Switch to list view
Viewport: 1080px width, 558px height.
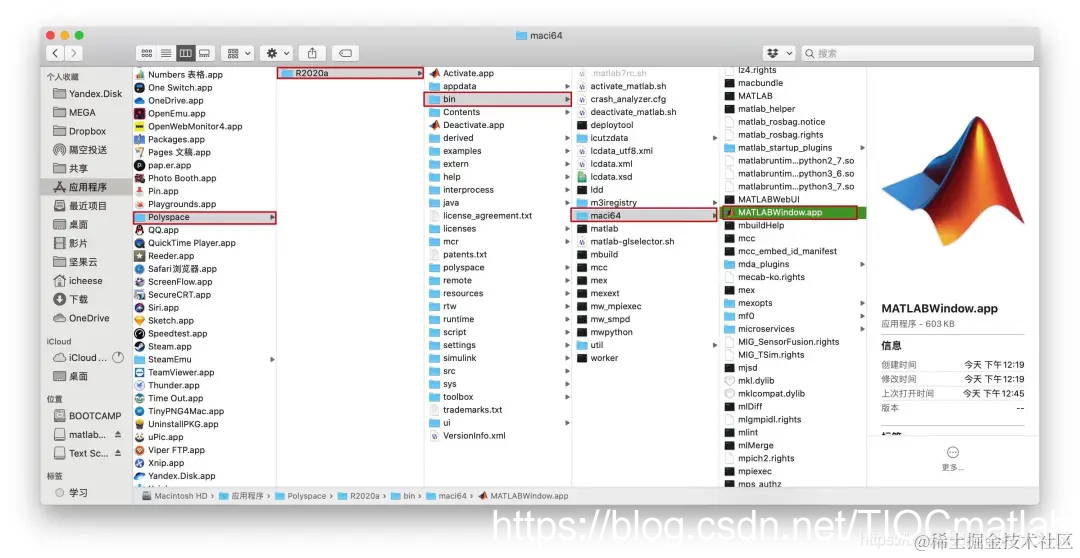click(x=166, y=53)
